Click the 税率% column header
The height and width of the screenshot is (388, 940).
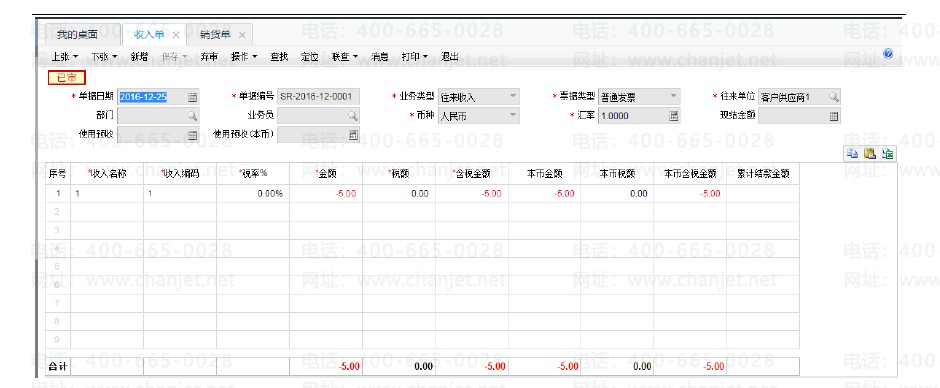tap(253, 173)
